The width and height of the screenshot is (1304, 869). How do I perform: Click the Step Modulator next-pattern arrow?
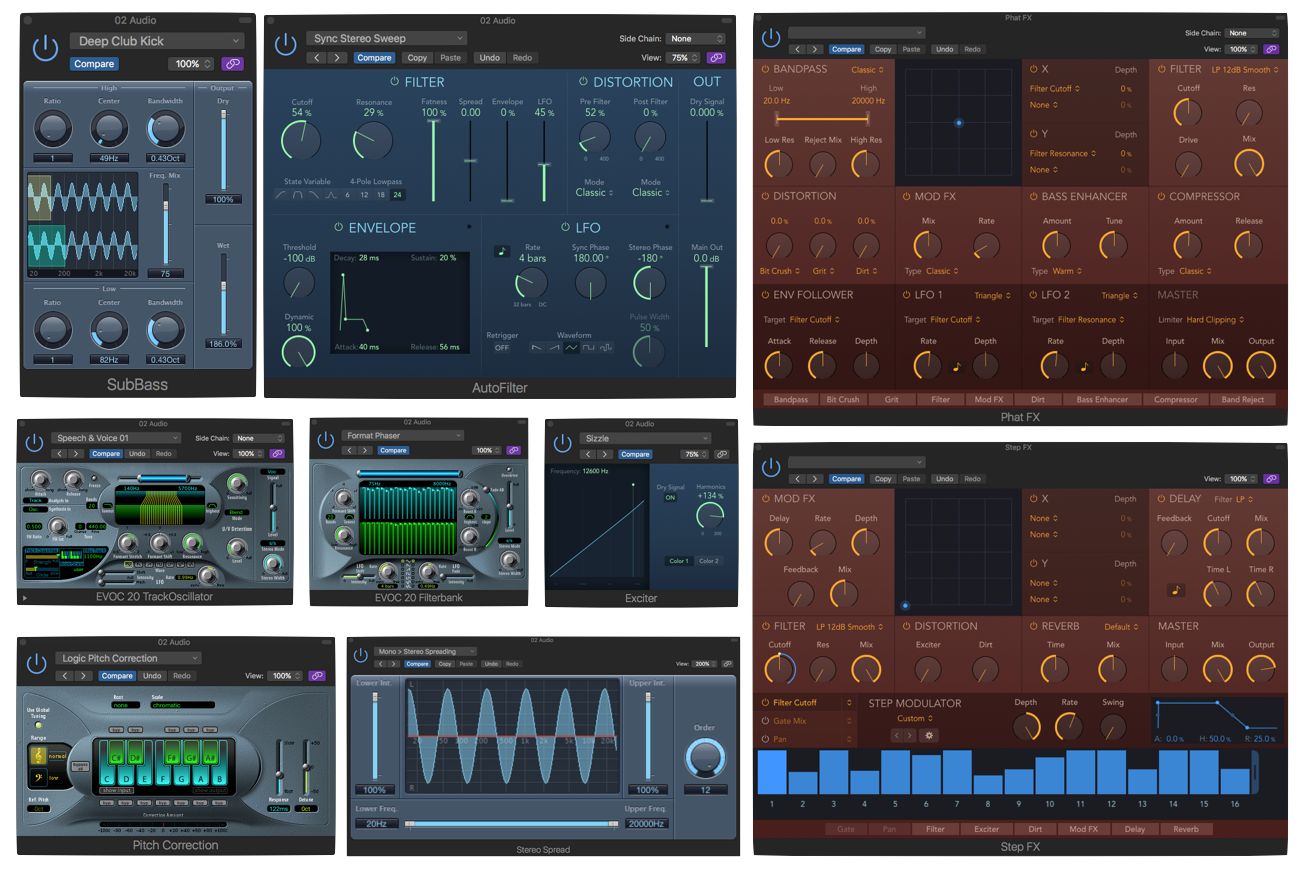coord(910,735)
